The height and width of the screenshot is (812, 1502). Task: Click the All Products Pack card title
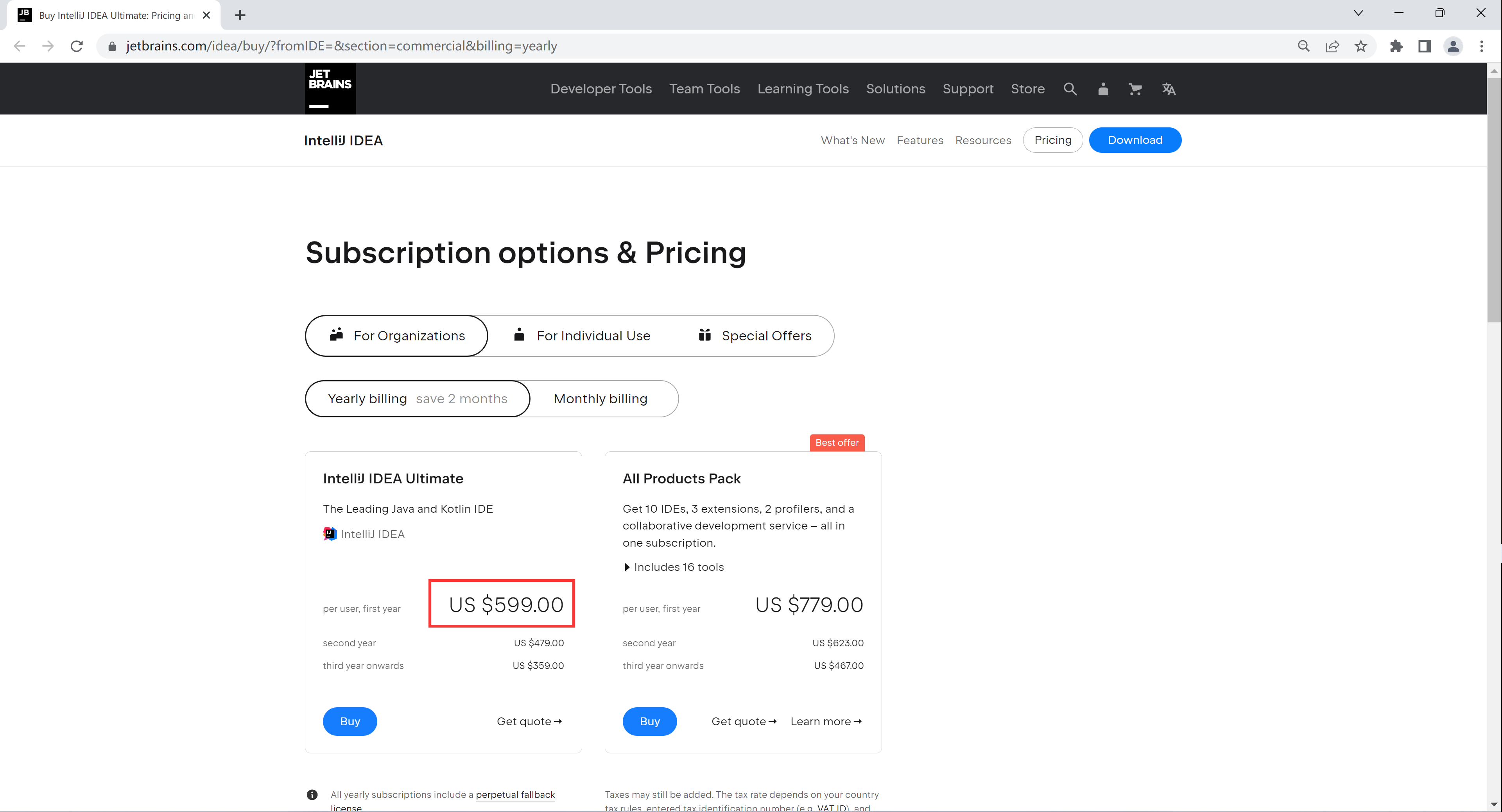pyautogui.click(x=682, y=479)
